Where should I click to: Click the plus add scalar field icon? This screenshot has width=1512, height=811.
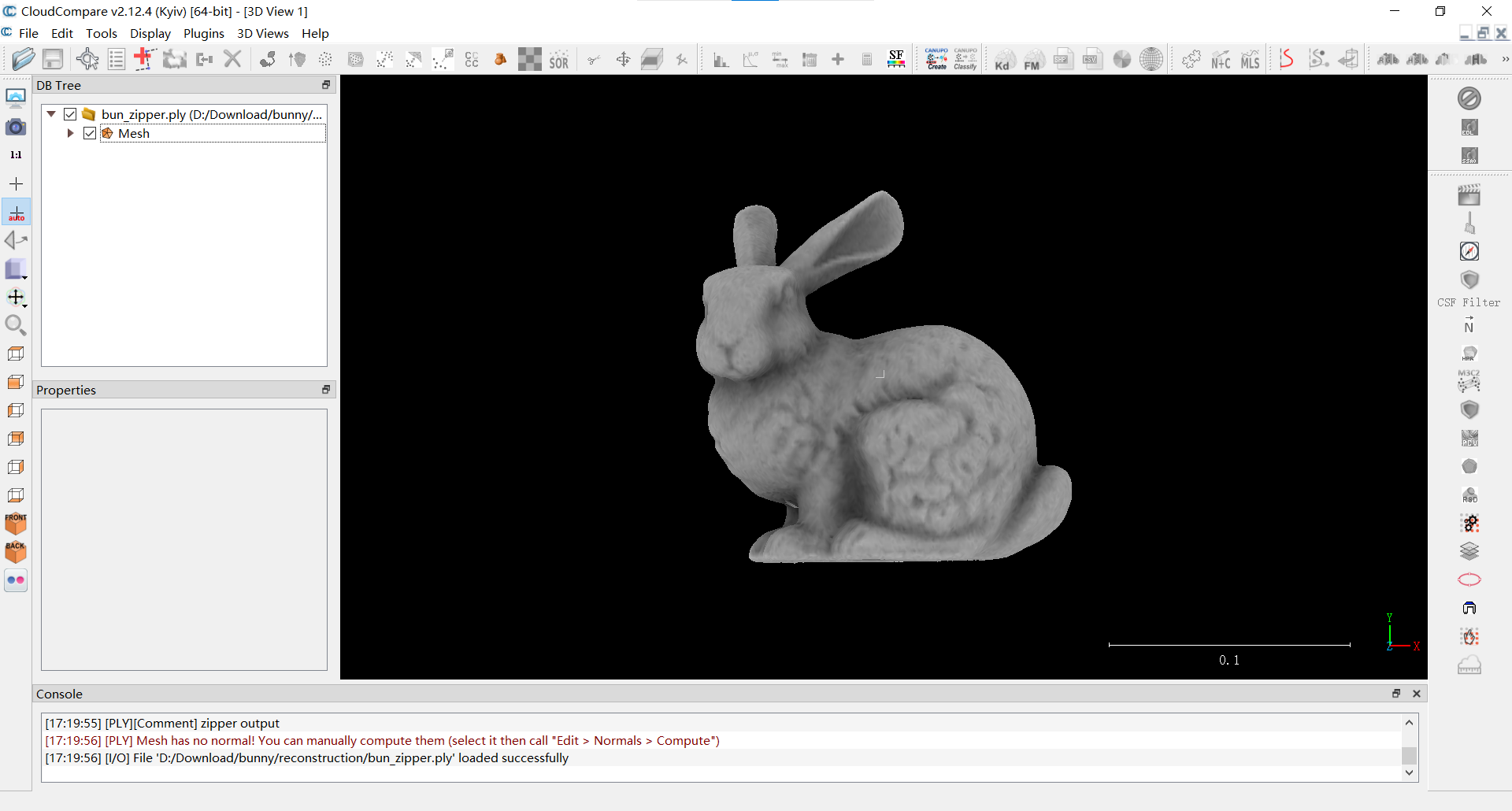[838, 60]
